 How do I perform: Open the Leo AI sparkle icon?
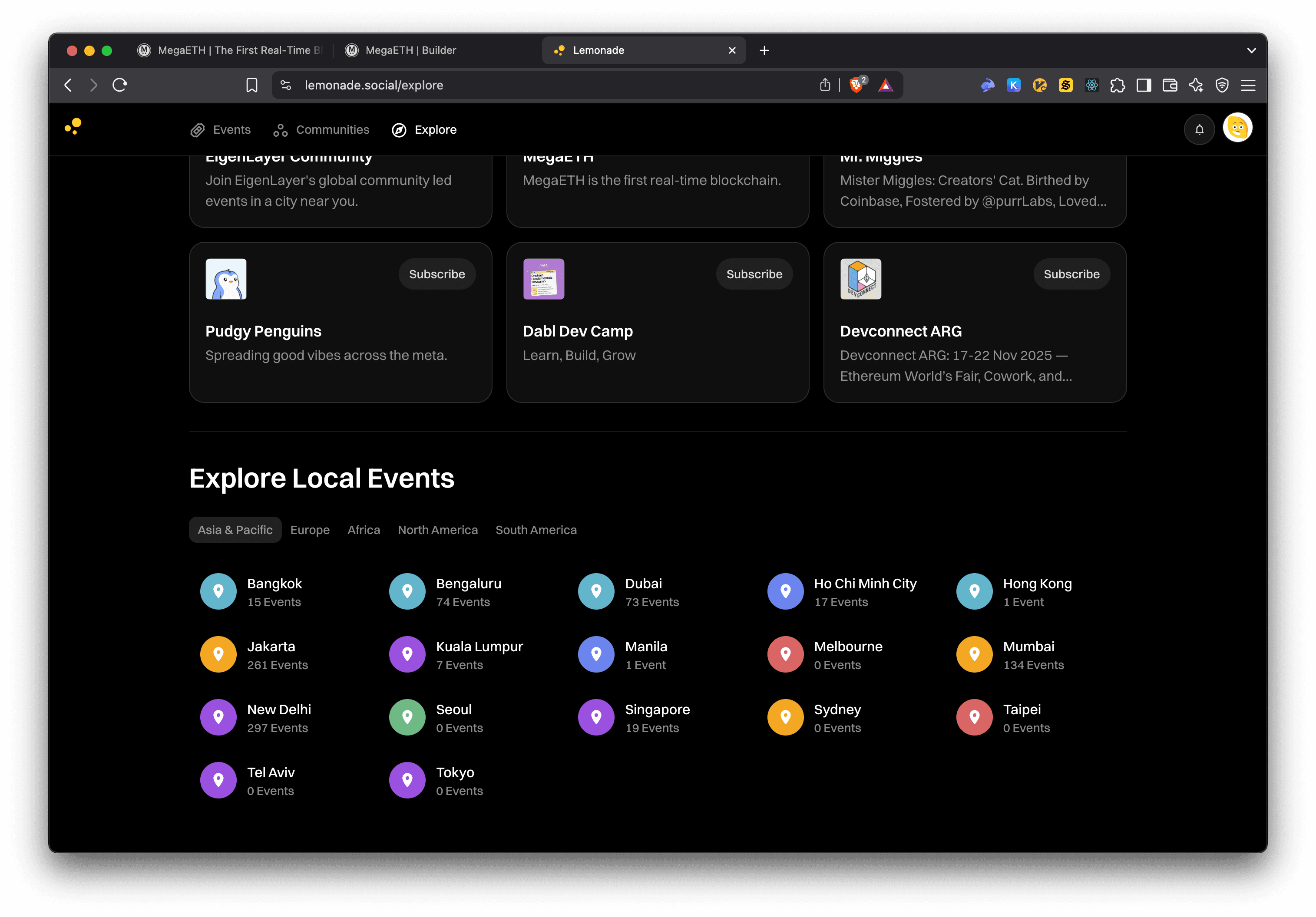1196,86
